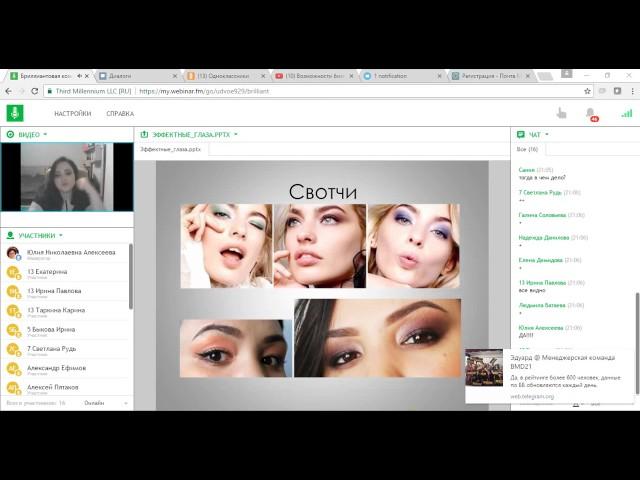Select participant 7 Светлана Рудь
The width and height of the screenshot is (640, 480).
pyautogui.click(x=65, y=349)
